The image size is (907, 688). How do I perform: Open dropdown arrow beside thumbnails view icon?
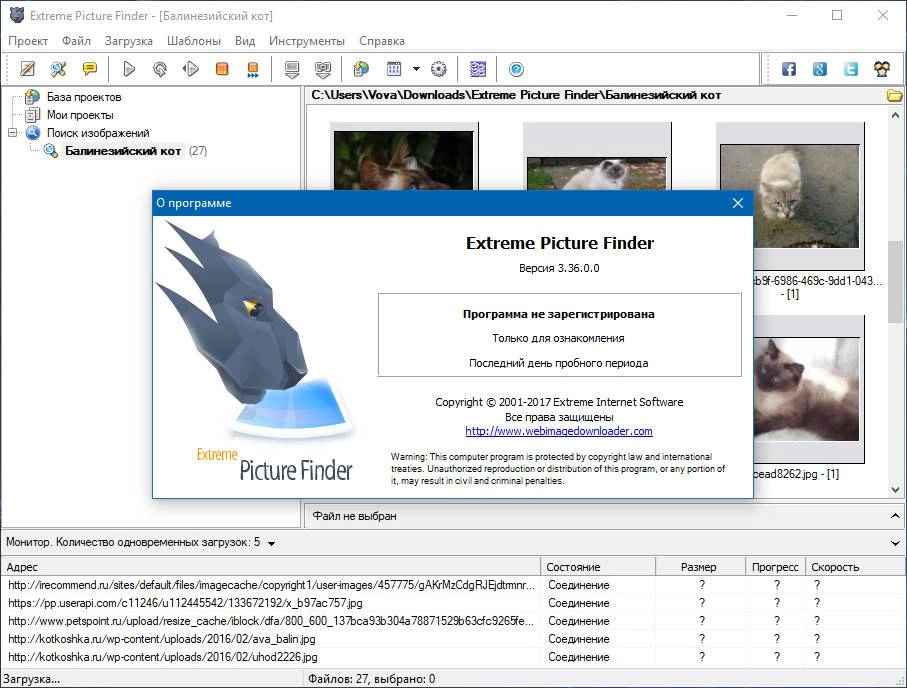tap(416, 69)
